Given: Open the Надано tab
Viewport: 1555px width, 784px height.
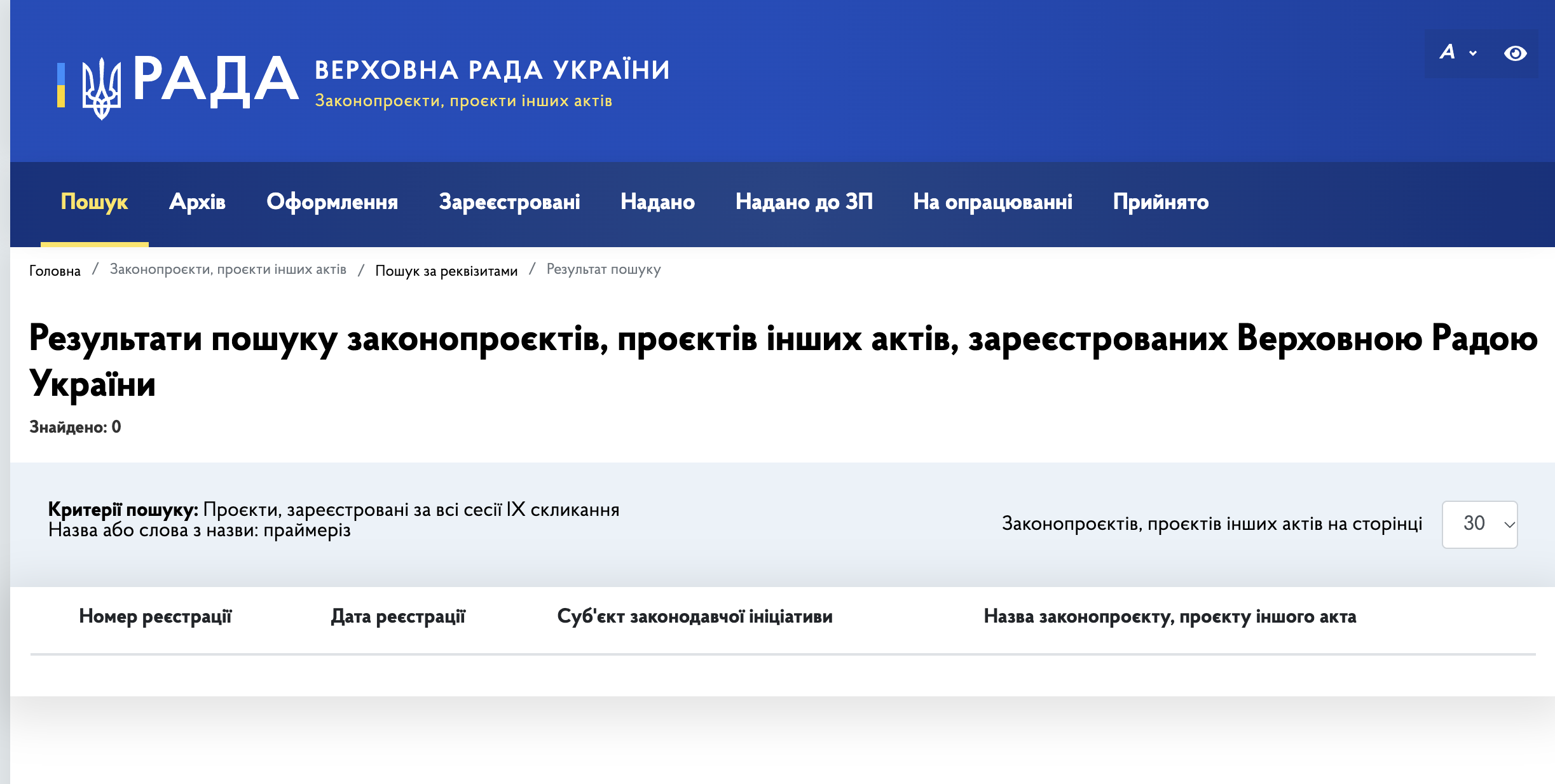Looking at the screenshot, I should [x=657, y=202].
